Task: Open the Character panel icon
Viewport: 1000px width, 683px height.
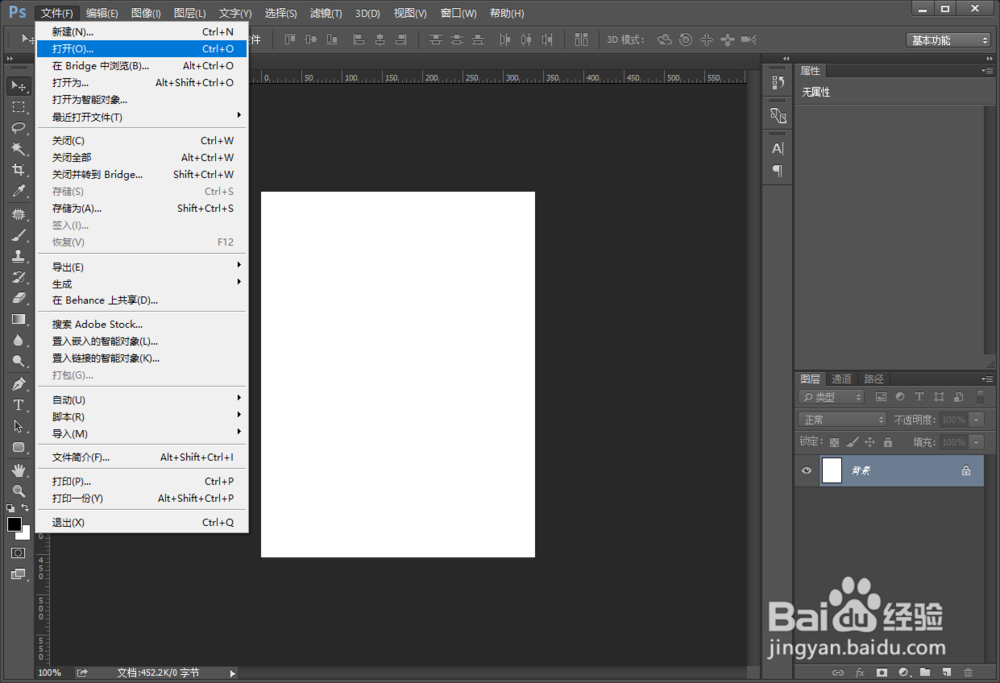Action: (777, 149)
